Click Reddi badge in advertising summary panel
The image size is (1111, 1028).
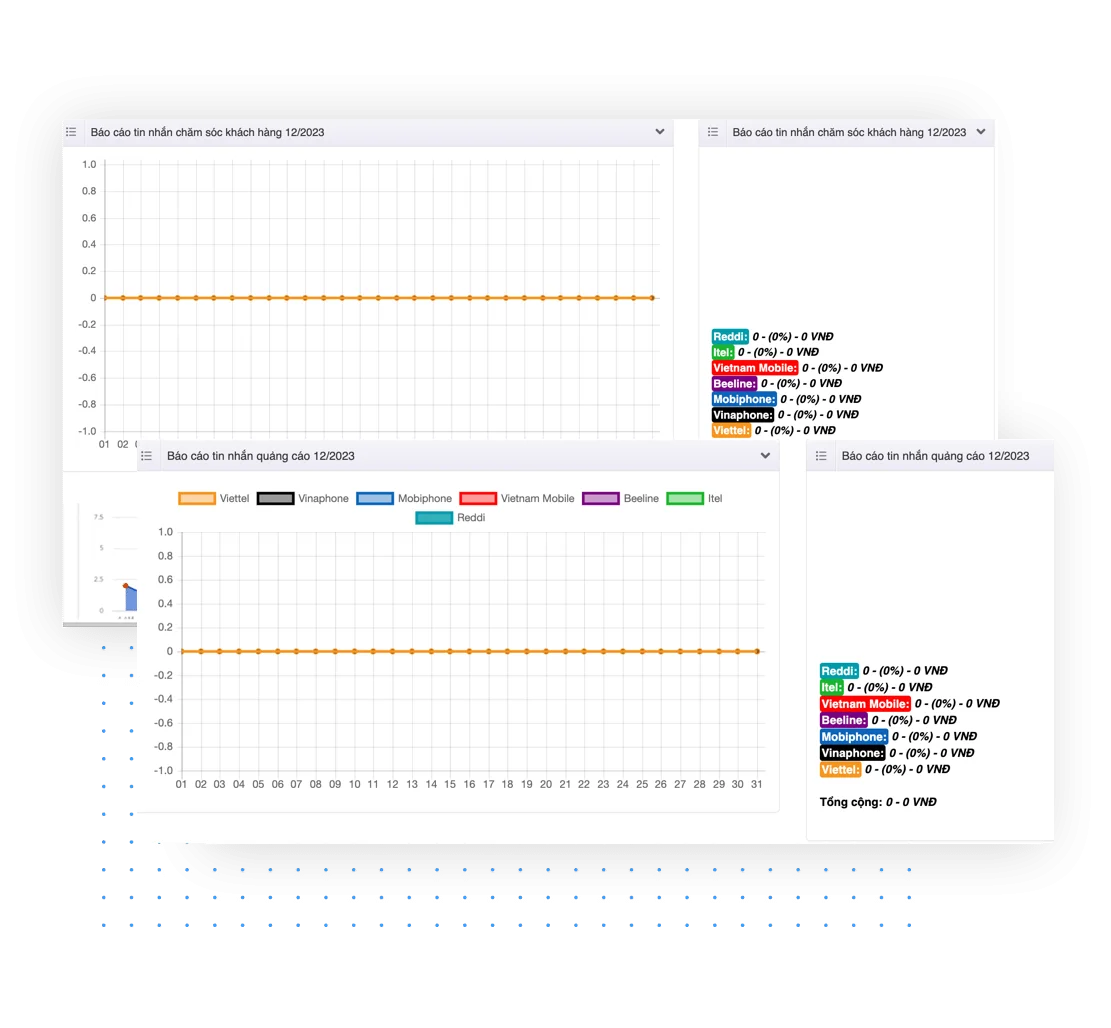coord(839,671)
